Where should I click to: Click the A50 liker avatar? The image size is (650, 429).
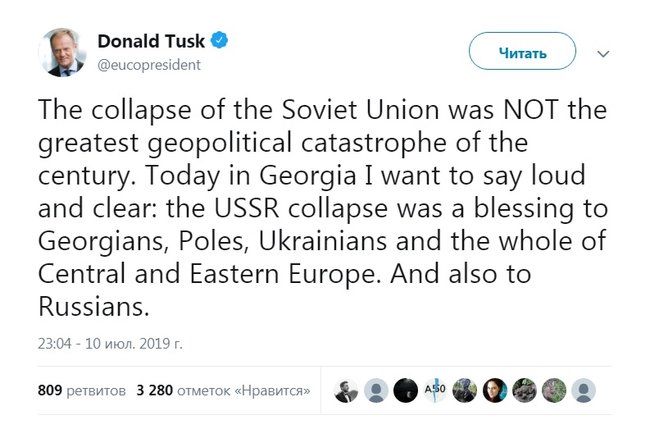tap(434, 390)
